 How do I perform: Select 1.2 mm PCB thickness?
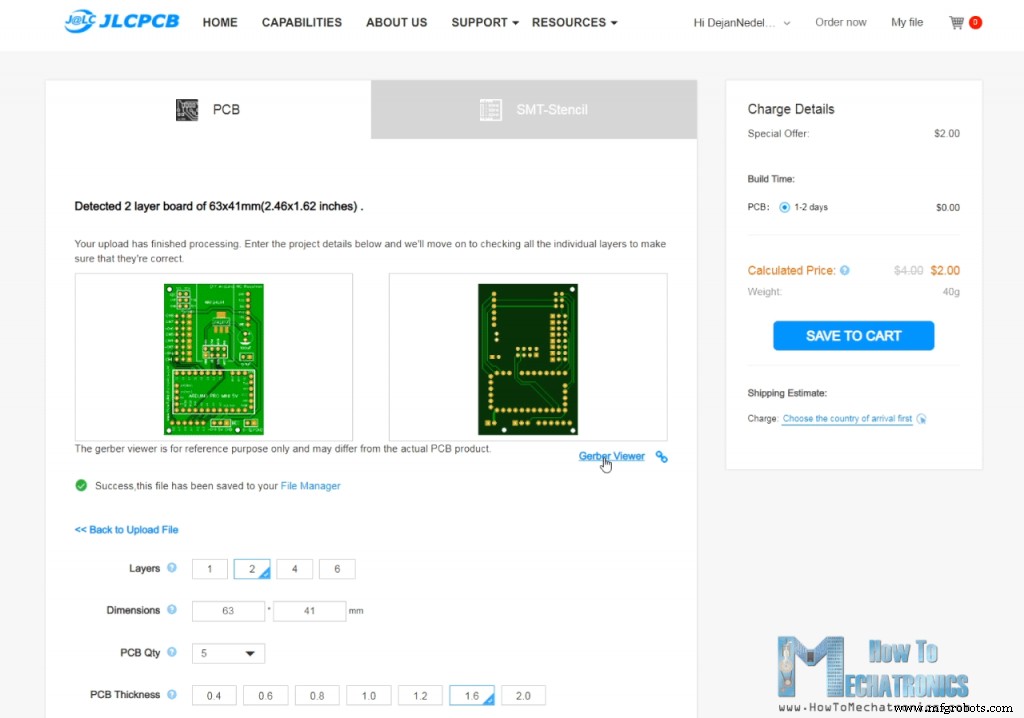click(420, 694)
